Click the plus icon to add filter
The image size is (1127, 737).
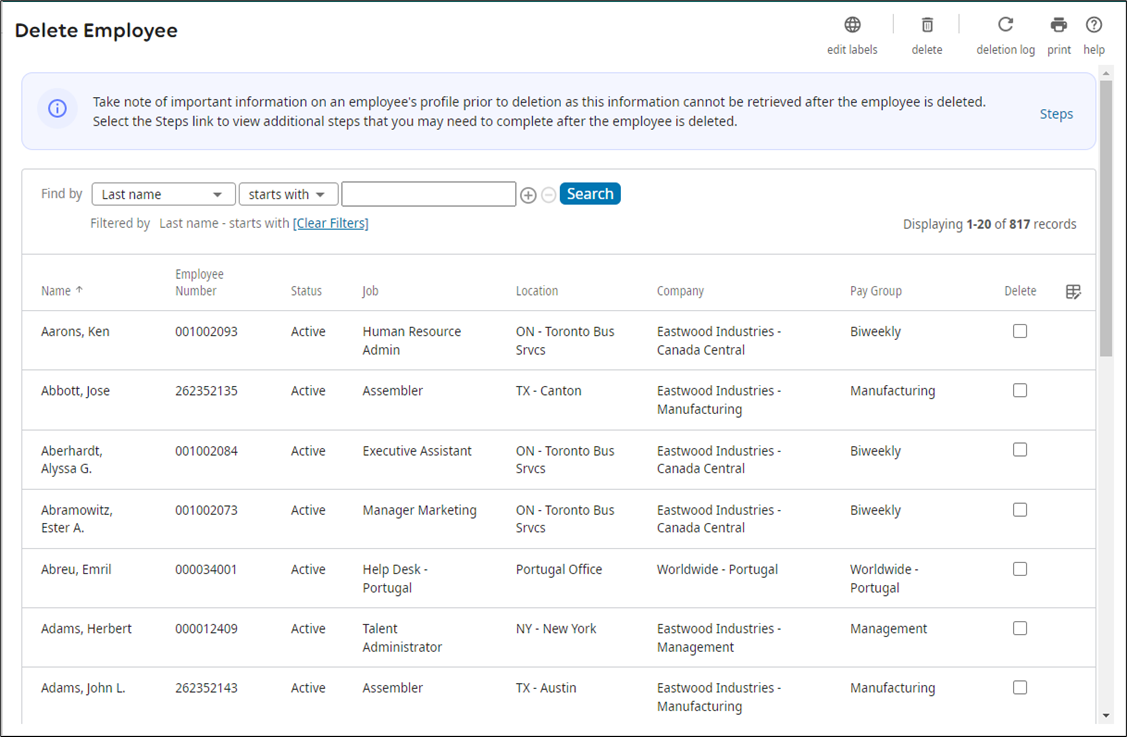point(528,195)
